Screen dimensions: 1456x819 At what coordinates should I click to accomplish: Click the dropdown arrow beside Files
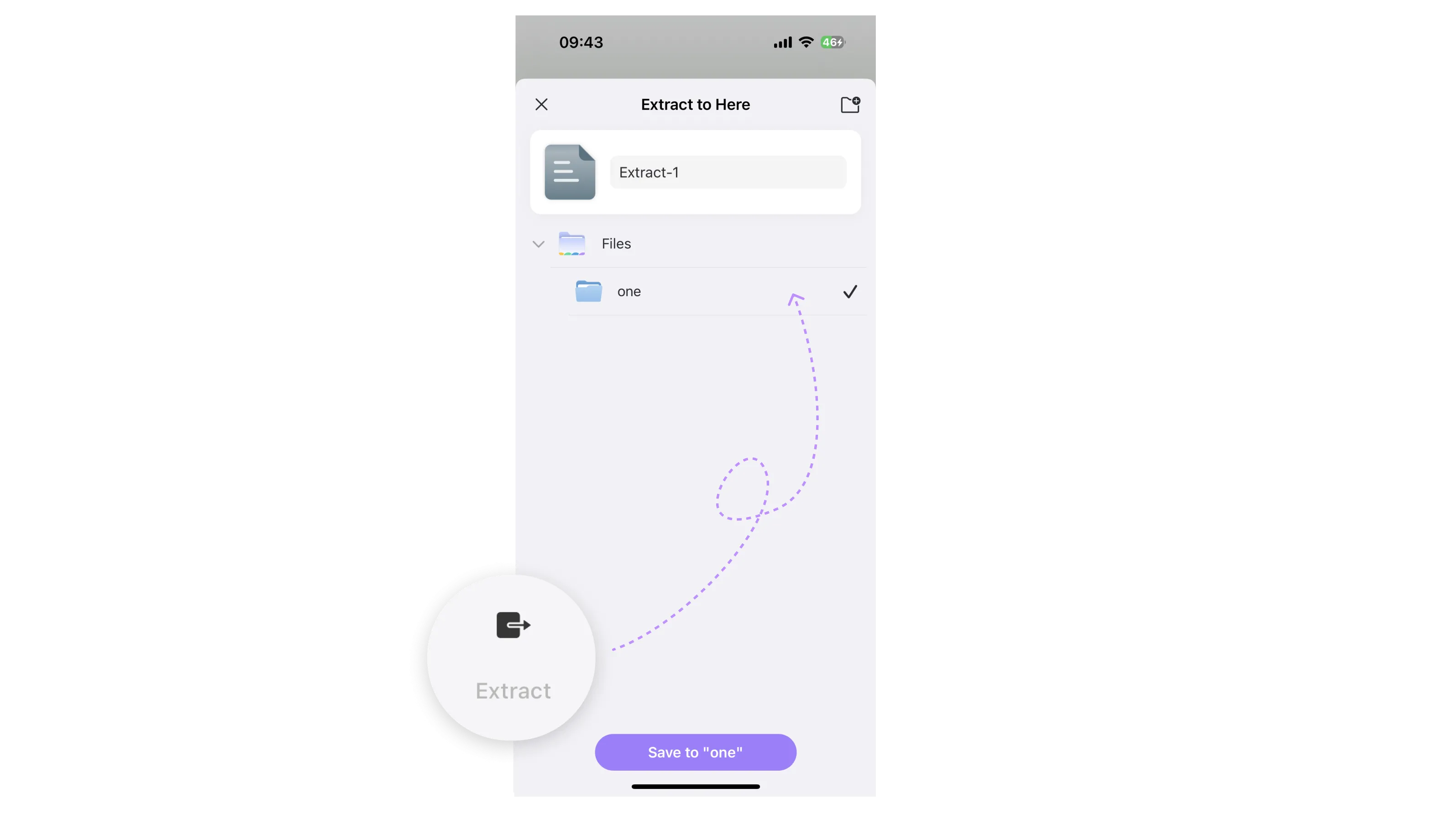539,243
